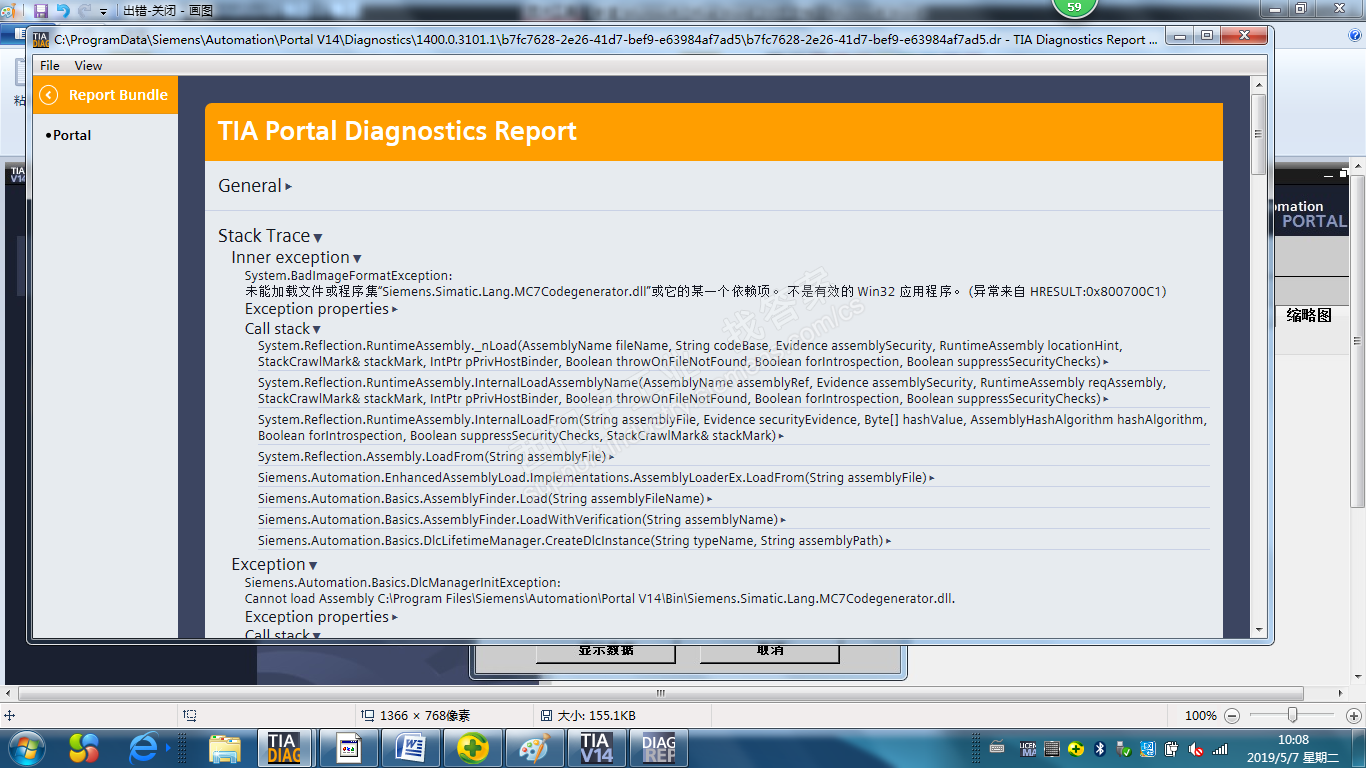Expand Exception properties under DlcManagerInitException

[395, 618]
